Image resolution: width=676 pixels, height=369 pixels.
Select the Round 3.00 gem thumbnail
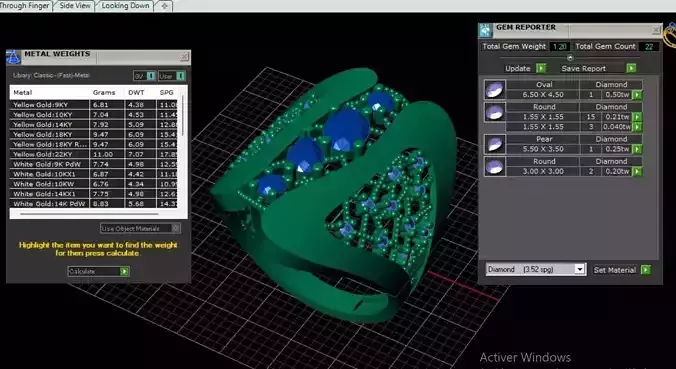point(494,166)
